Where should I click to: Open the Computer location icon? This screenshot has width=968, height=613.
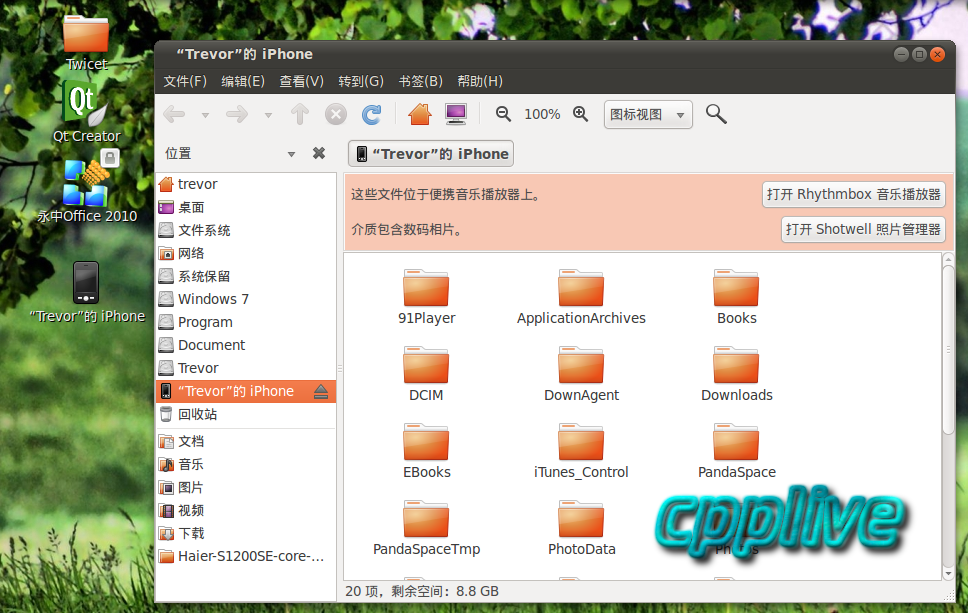[x=456, y=114]
